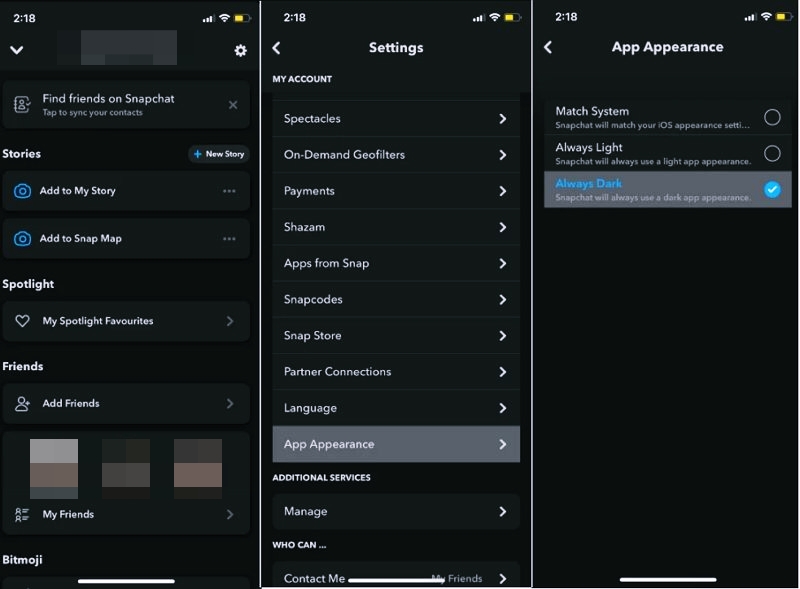The height and width of the screenshot is (589, 800).
Task: Tap the signal bars in right phone status bar
Action: (749, 17)
